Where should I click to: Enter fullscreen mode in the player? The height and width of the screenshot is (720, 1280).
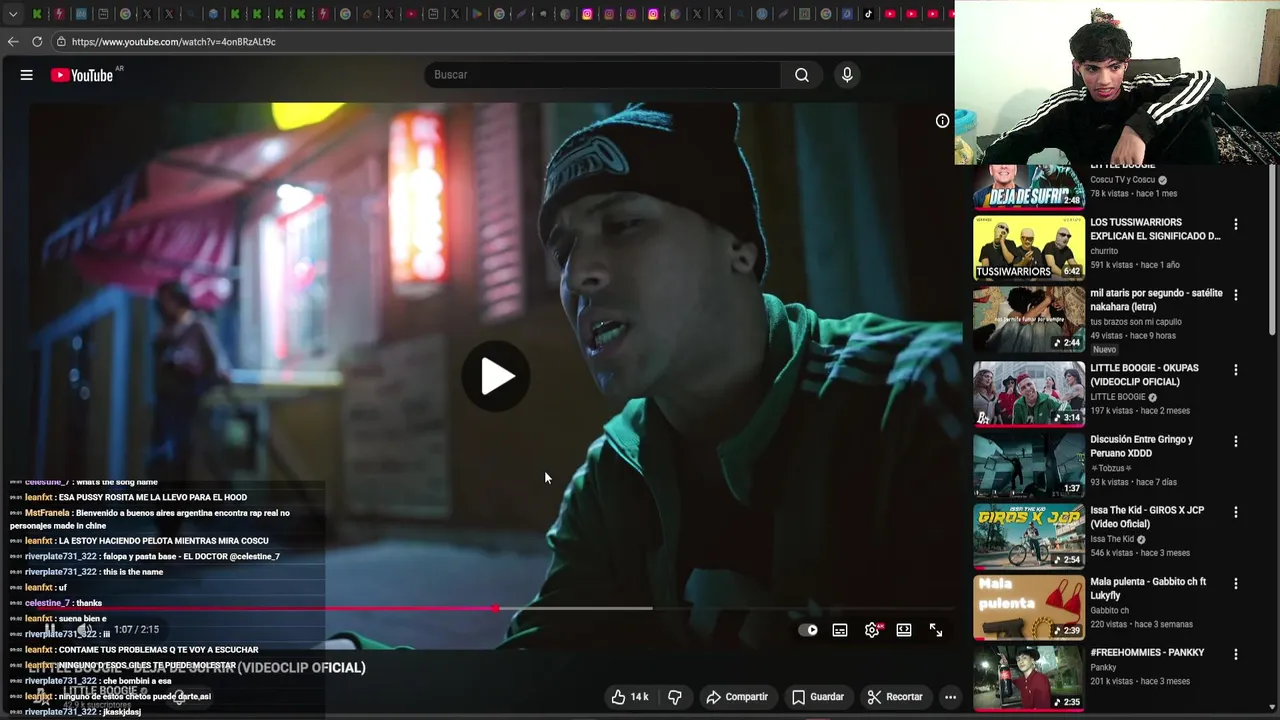(x=936, y=630)
